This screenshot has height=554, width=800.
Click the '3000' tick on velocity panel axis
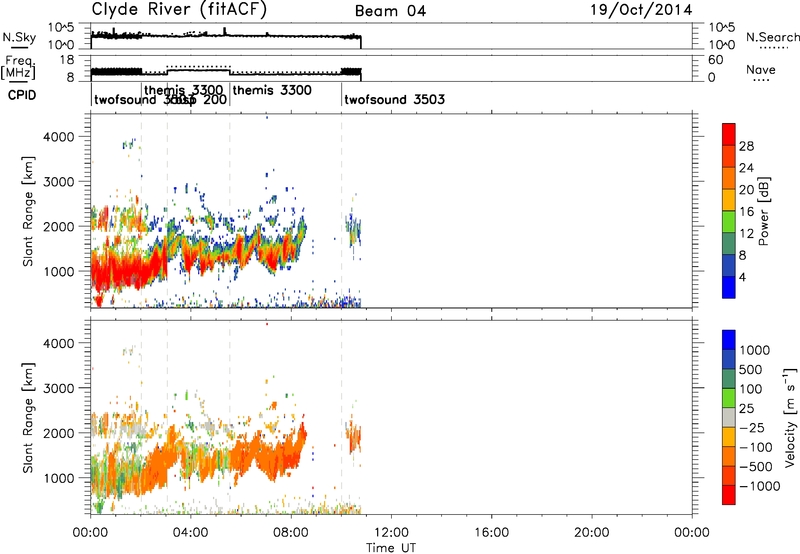tap(59, 388)
